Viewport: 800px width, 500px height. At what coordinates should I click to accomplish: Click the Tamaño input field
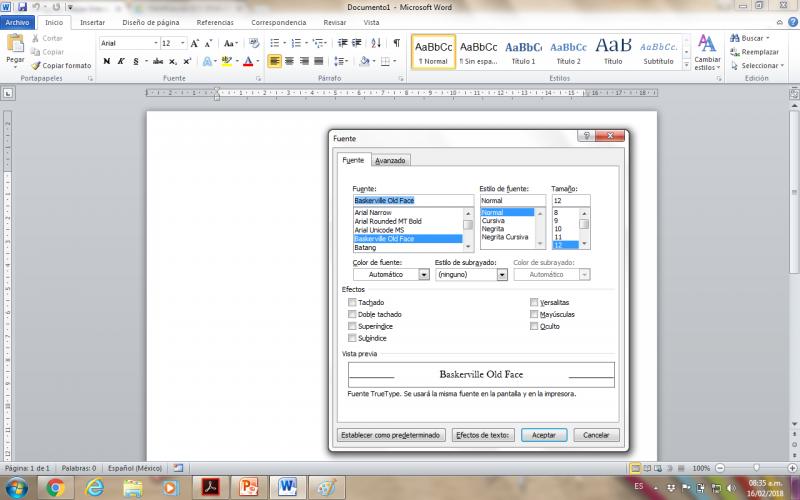point(570,201)
